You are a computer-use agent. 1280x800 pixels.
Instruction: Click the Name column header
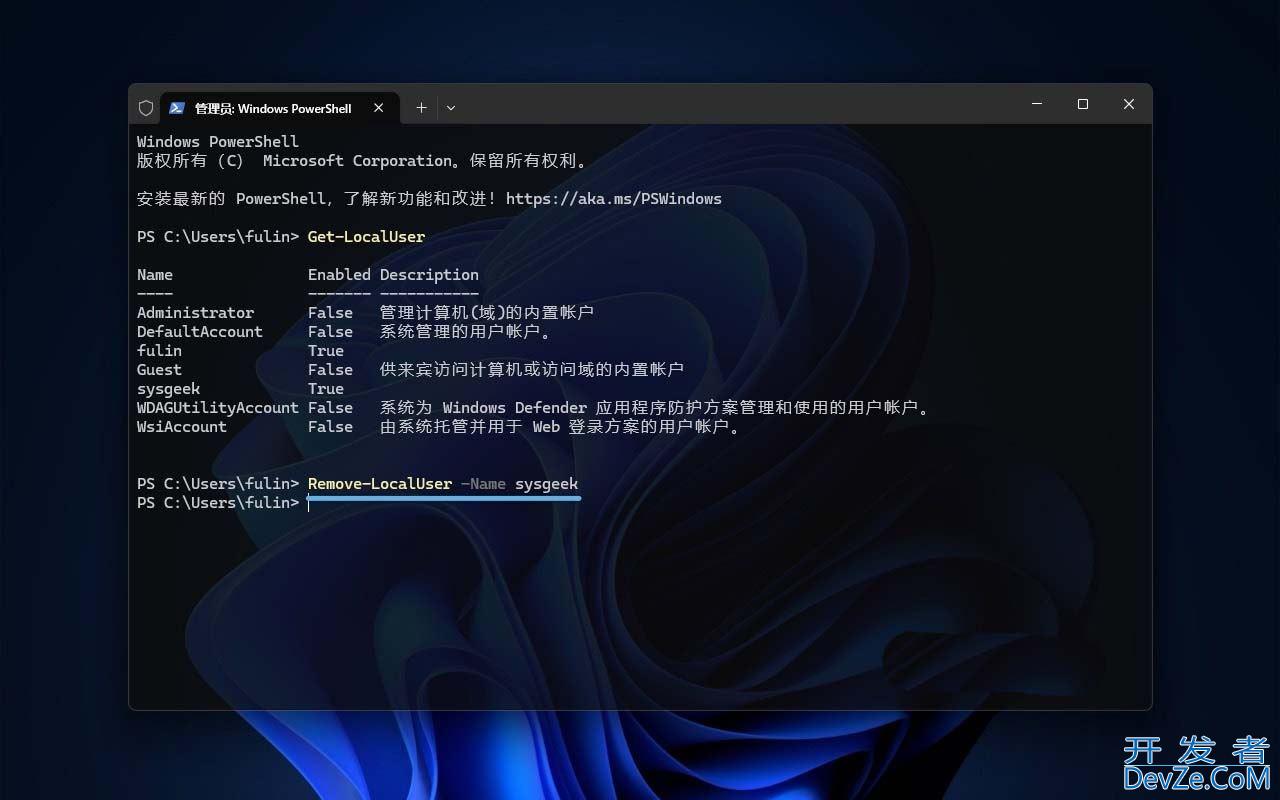[155, 274]
